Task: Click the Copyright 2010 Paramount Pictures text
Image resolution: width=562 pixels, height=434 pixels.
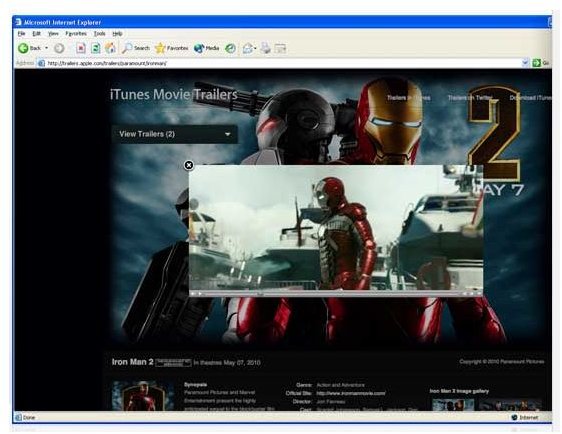Action: [x=502, y=361]
